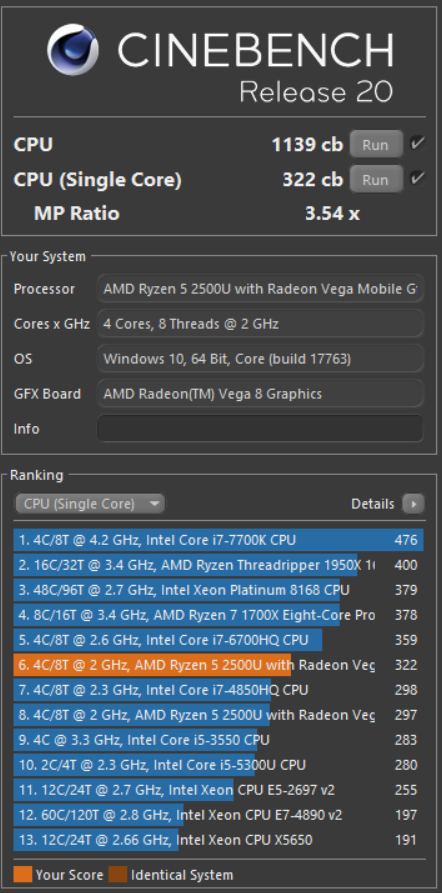Select ranking row 3 Xeon Platinum 8168

(x=219, y=590)
